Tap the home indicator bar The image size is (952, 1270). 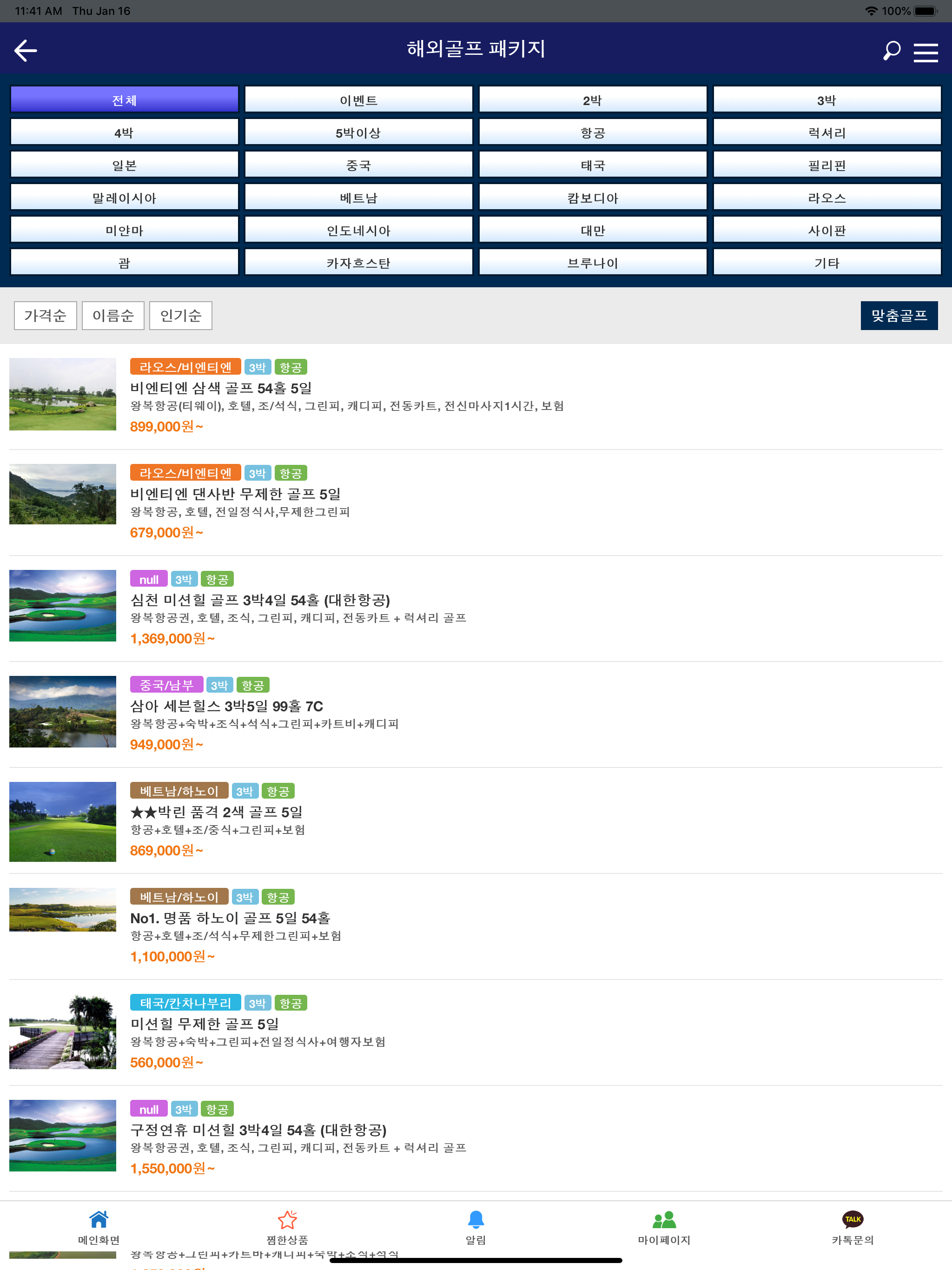point(476,1260)
